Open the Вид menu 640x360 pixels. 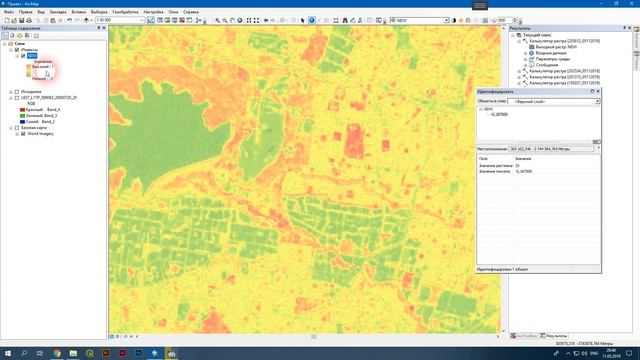pos(41,12)
